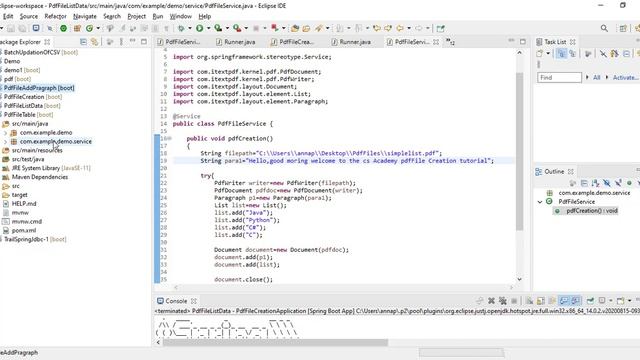
Task: Click the New Java Package icon
Action: coord(77,28)
